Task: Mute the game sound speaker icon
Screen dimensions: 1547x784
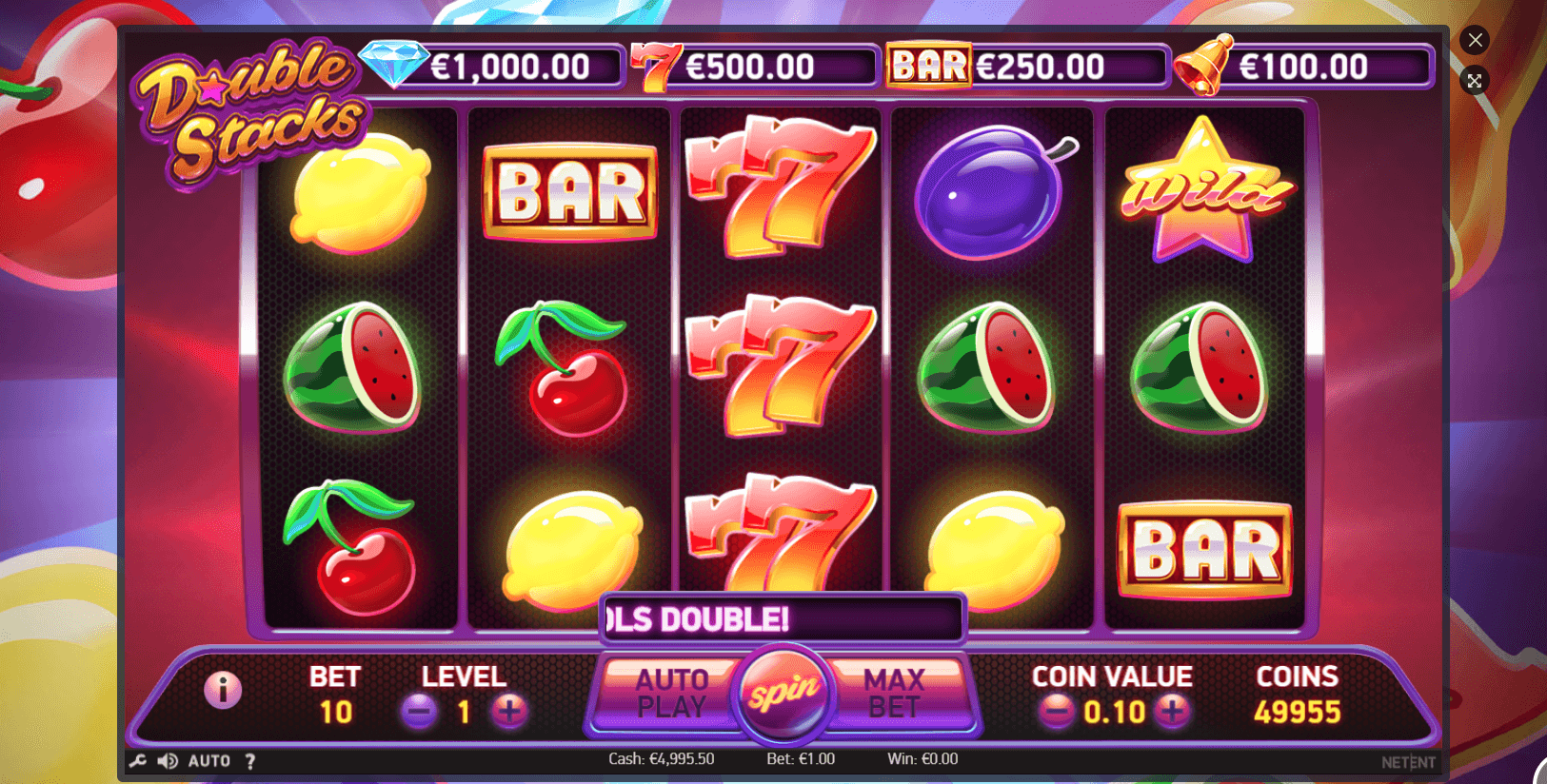Action: [x=168, y=761]
